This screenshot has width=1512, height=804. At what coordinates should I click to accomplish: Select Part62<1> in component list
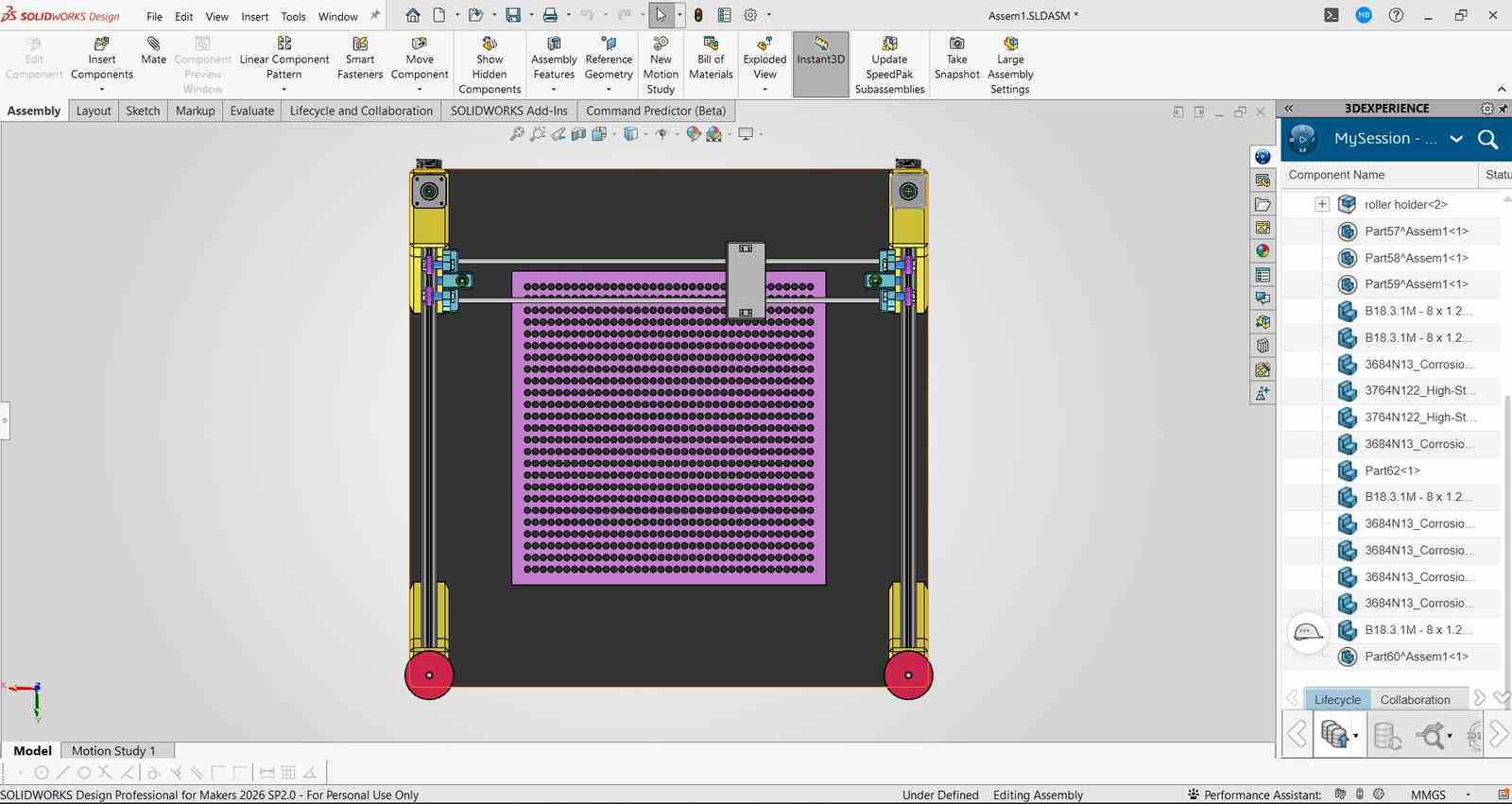1392,470
